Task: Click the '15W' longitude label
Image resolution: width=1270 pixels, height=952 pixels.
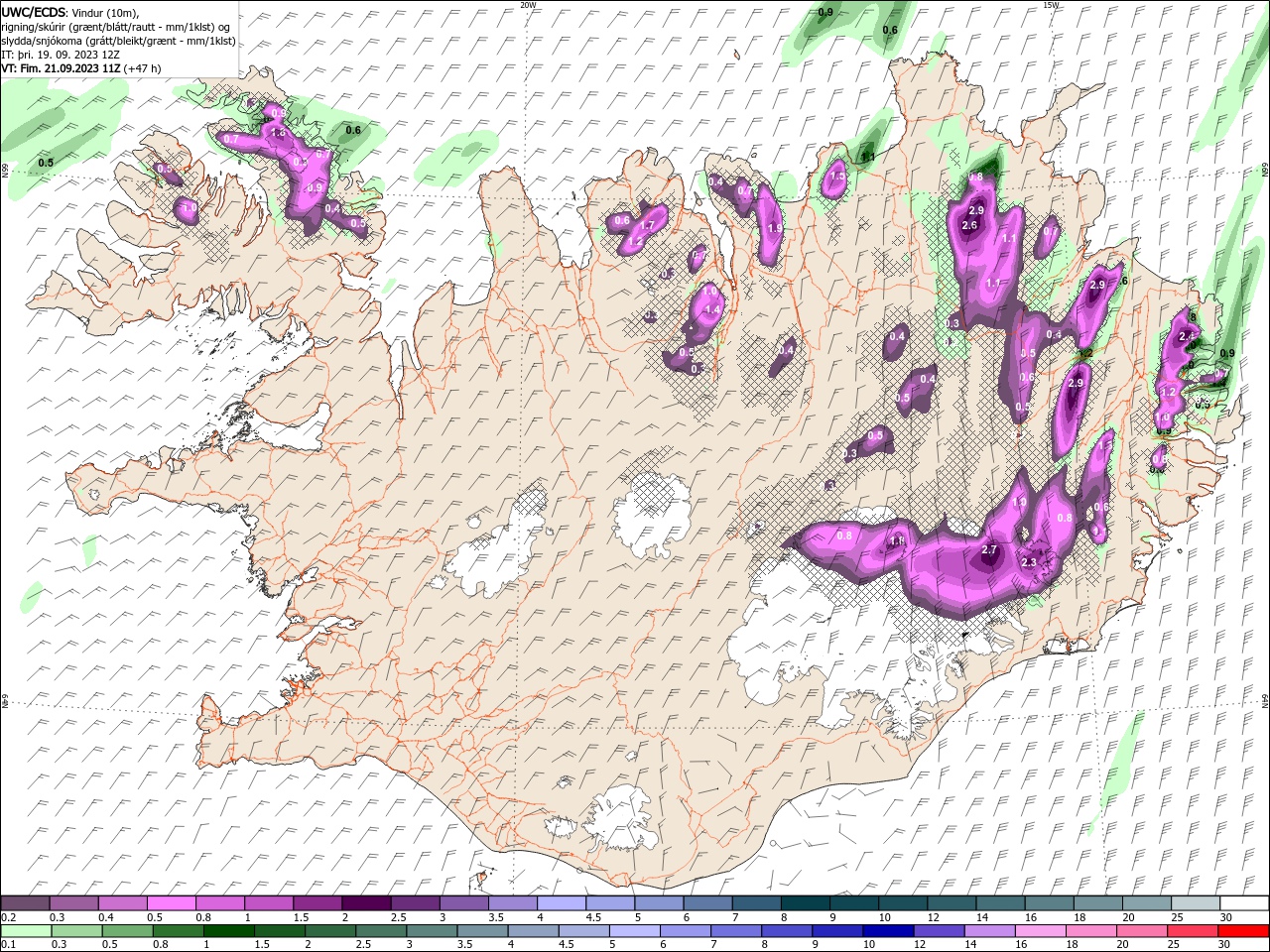Action: pos(1051,5)
